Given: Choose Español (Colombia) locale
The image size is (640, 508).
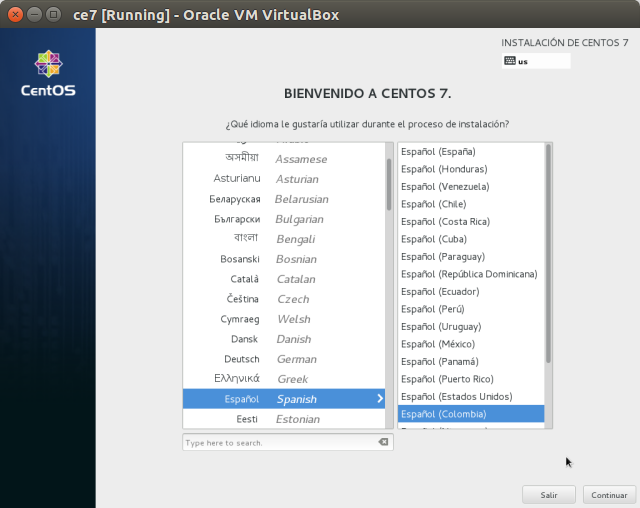Looking at the screenshot, I should point(471,414).
